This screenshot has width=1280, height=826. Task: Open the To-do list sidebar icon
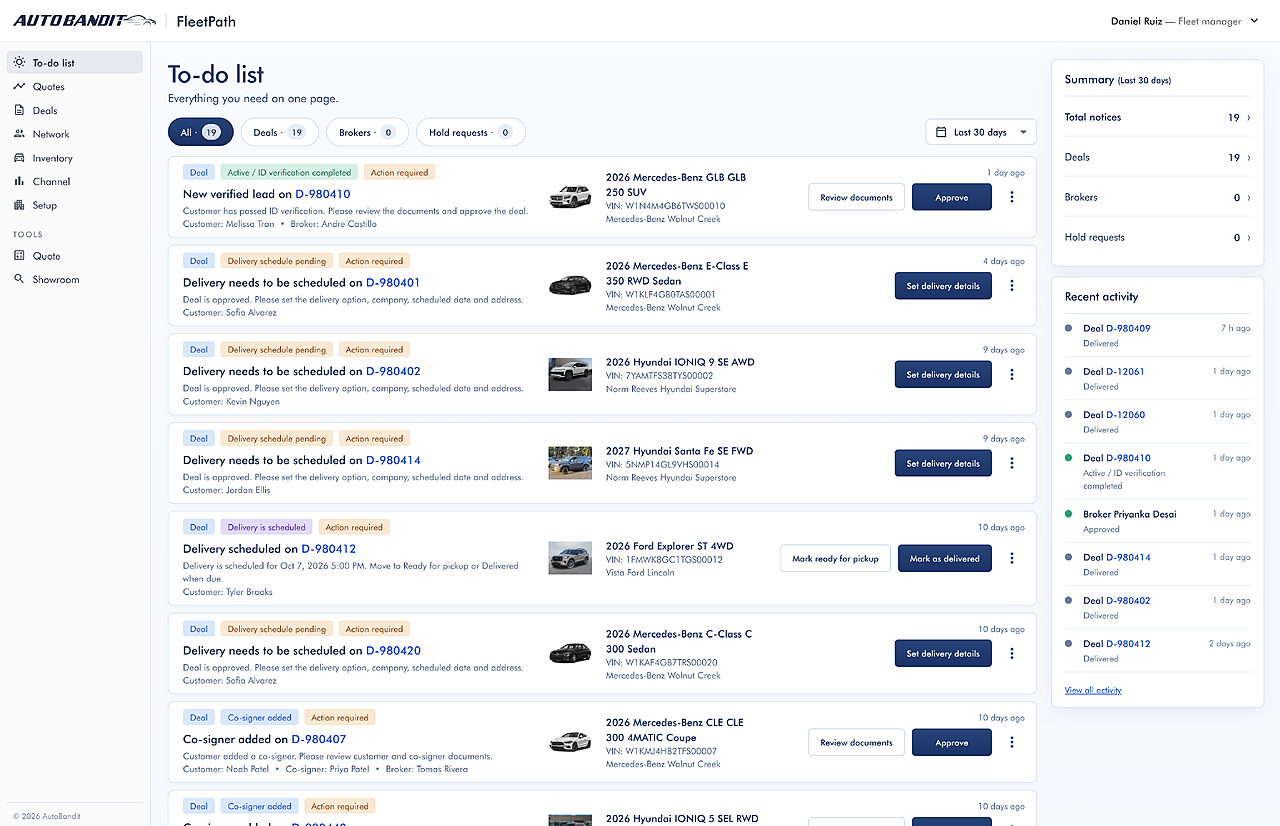pos(20,62)
